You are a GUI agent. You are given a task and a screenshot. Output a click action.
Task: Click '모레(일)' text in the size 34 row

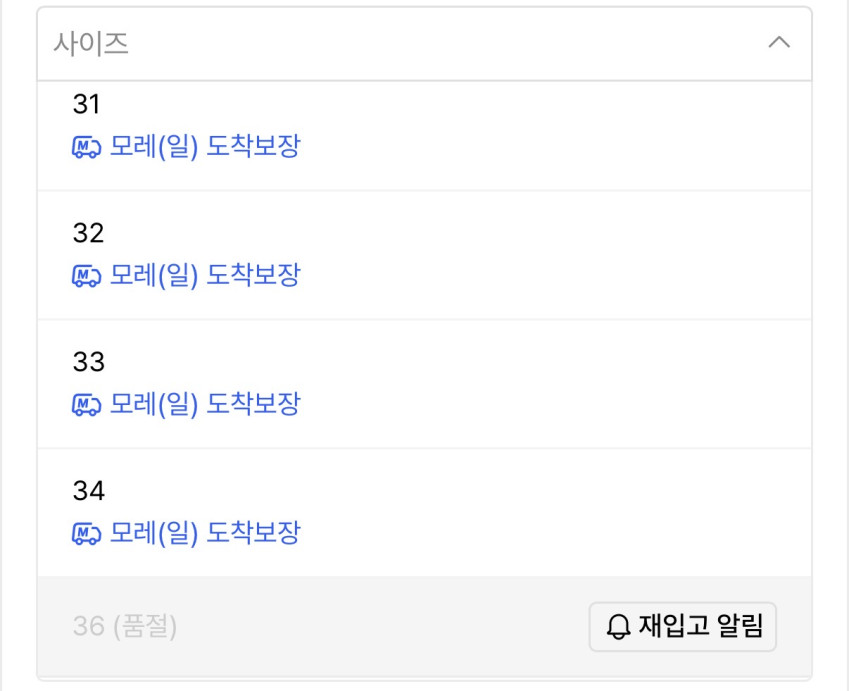(154, 533)
